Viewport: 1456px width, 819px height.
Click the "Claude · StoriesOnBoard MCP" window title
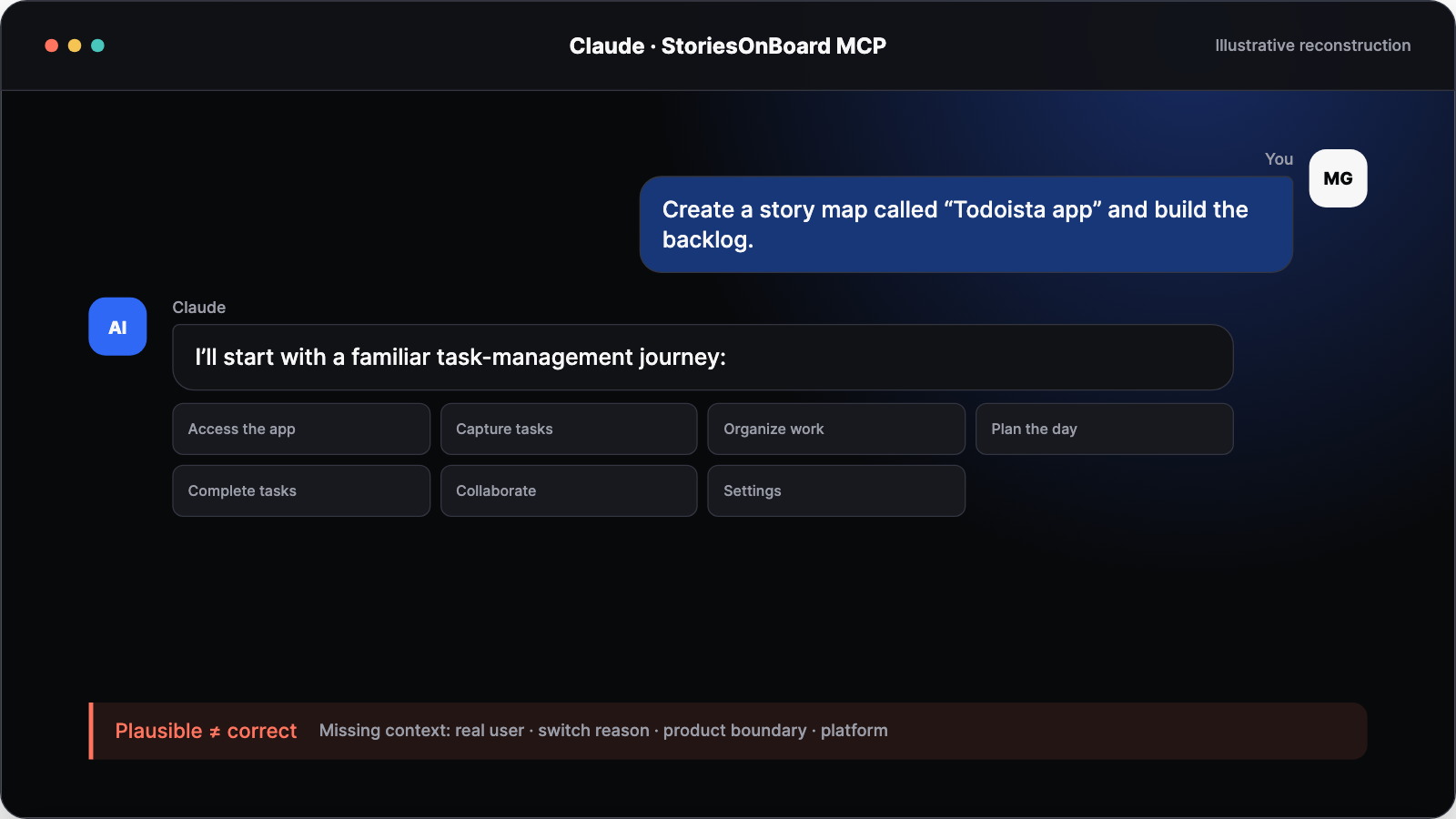point(728,45)
